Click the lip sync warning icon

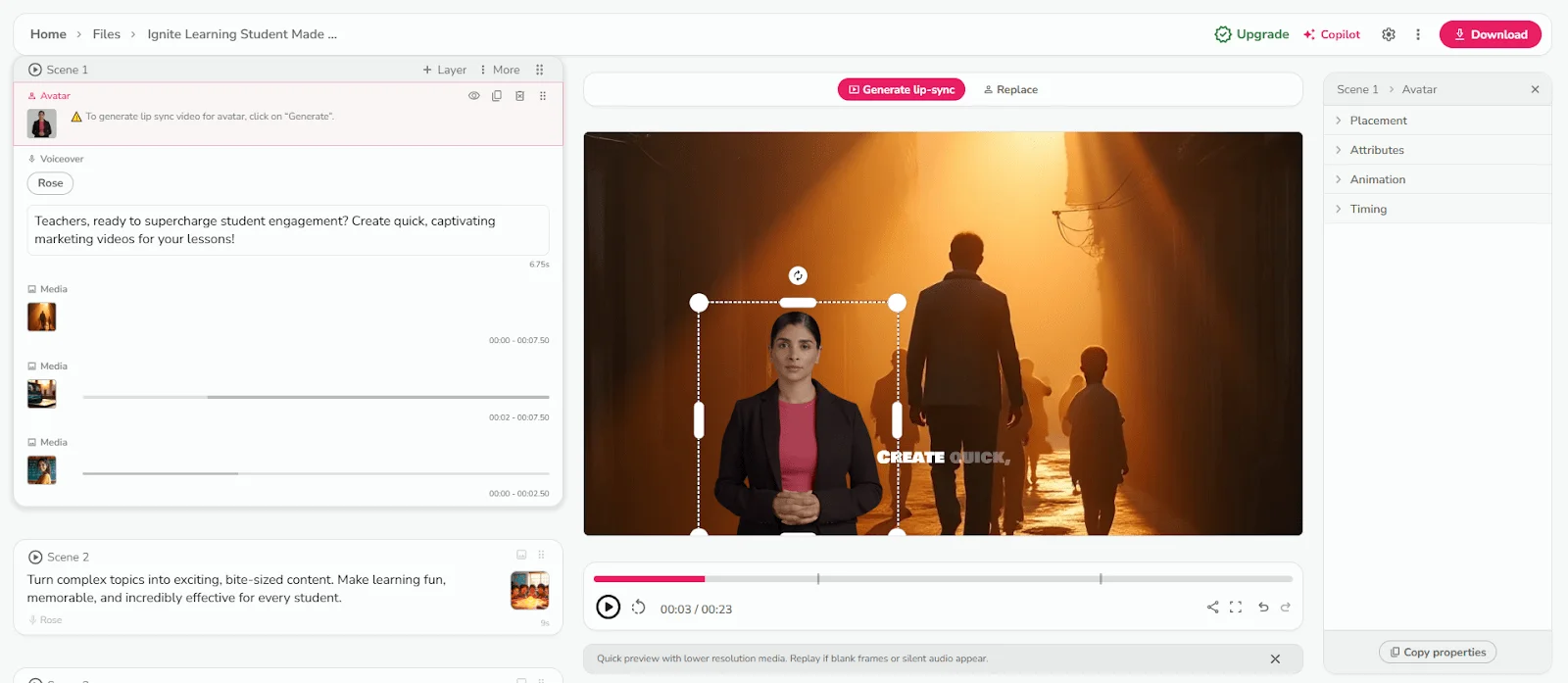76,117
